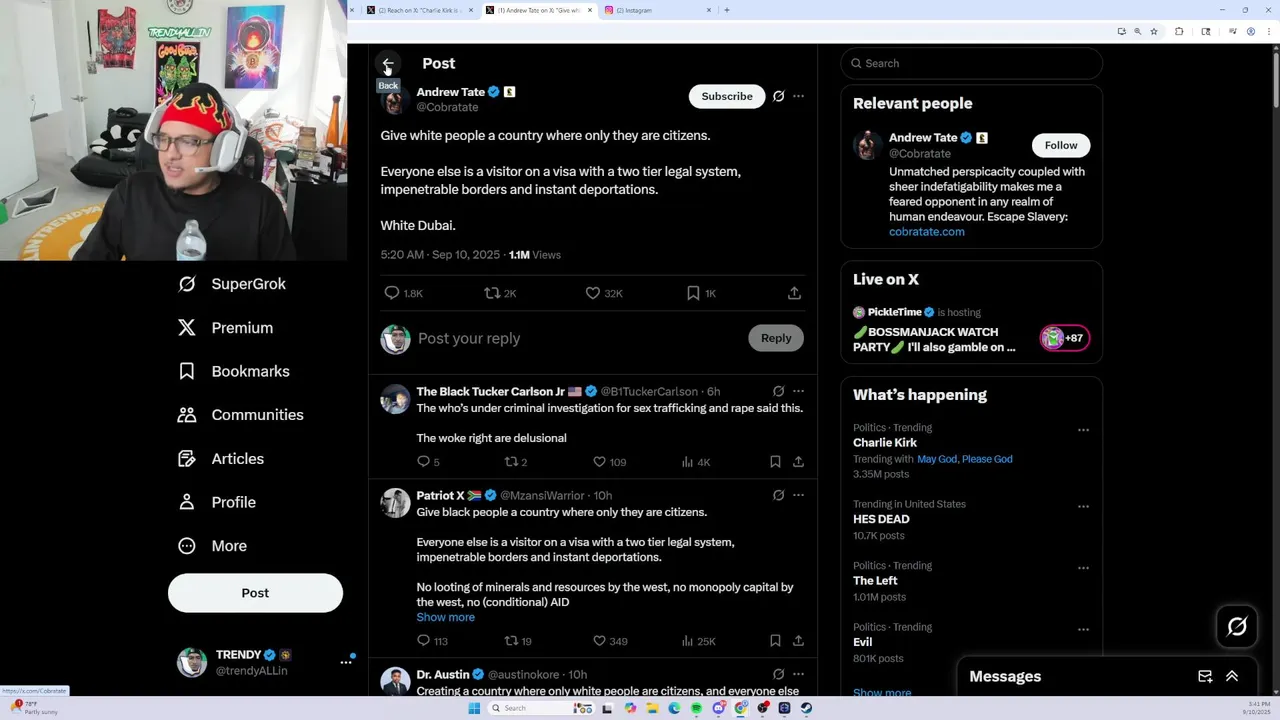
Task: Open more options on Dr. Austin reply
Action: coord(798,674)
